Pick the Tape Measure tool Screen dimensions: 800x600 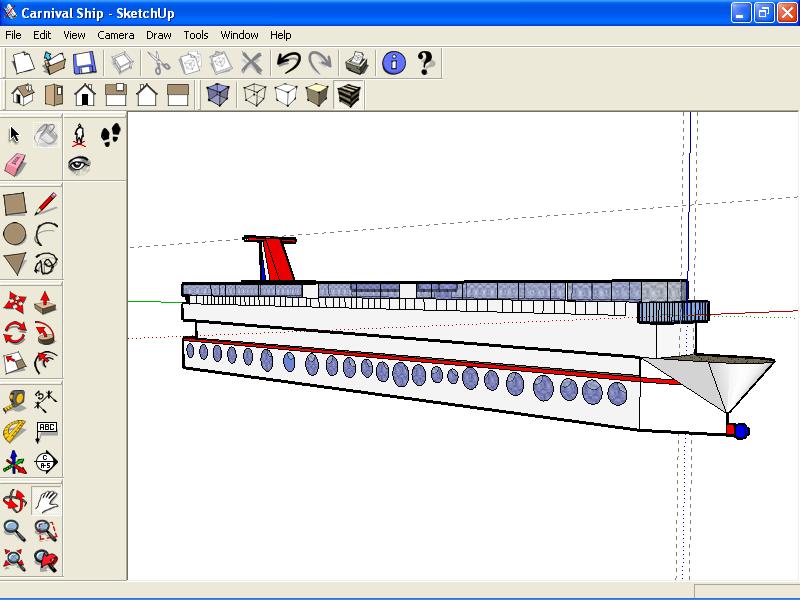[15, 401]
